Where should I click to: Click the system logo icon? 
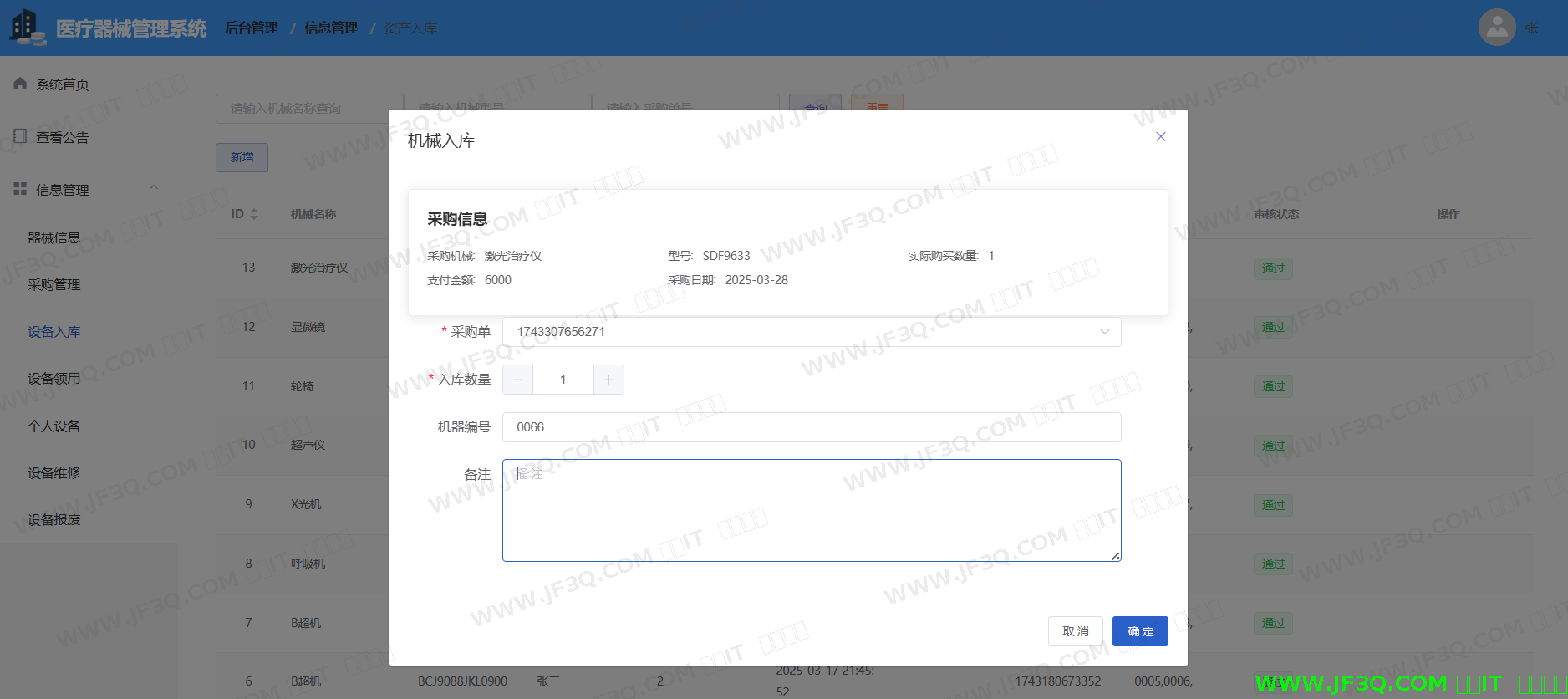click(x=27, y=28)
